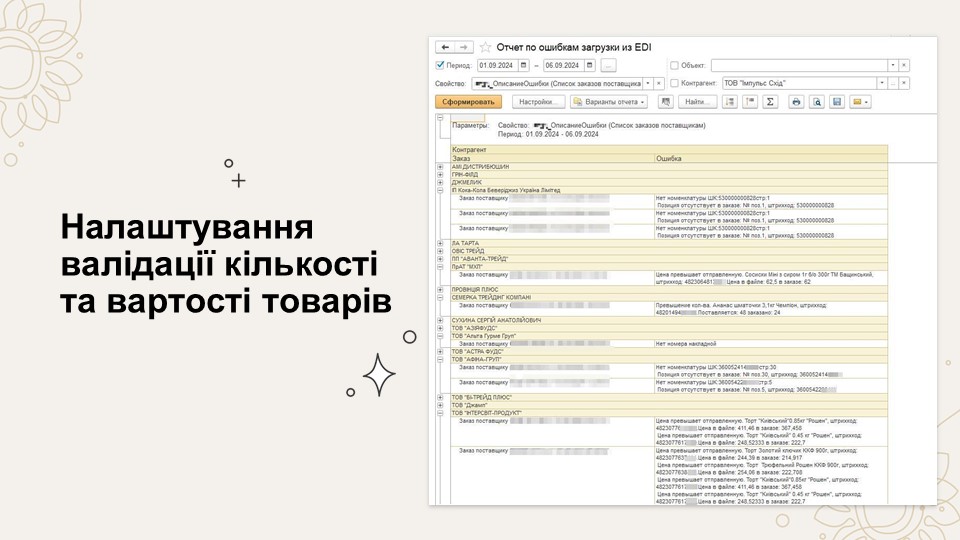Click the print report icon

(796, 102)
